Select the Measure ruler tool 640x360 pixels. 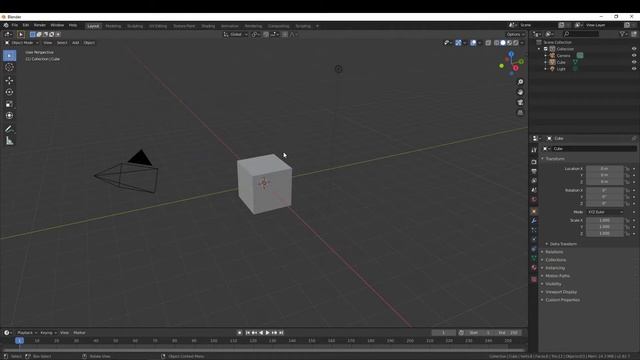[9, 141]
